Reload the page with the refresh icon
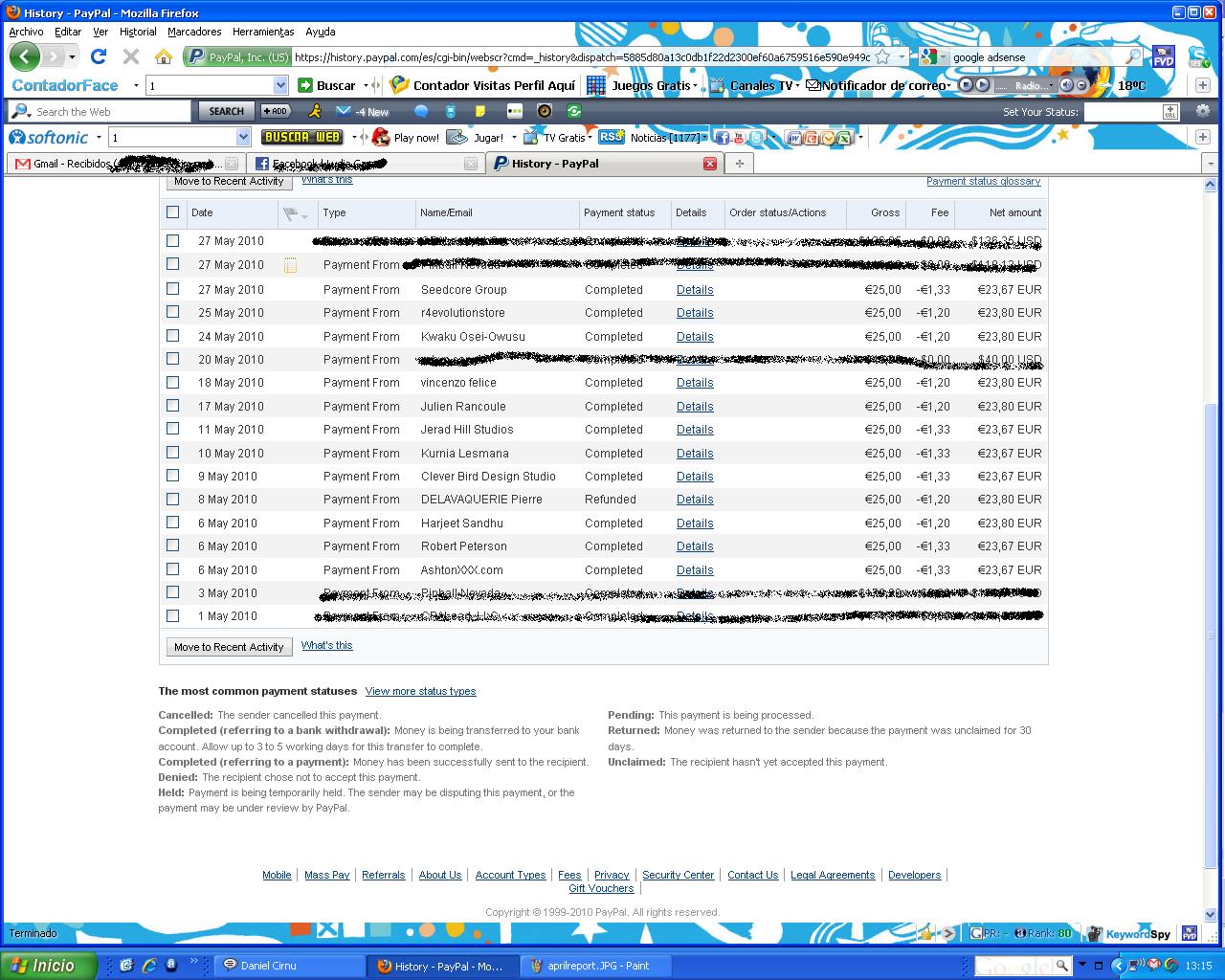Viewport: 1225px width, 980px height. point(98,56)
